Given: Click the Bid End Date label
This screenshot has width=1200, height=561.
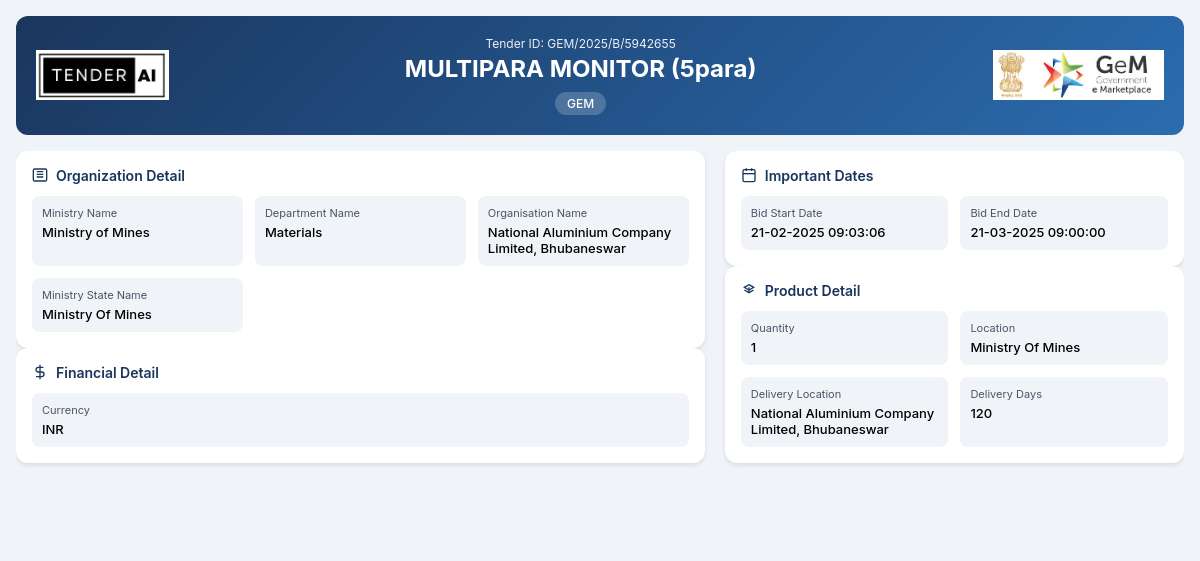Looking at the screenshot, I should pos(1004,213).
